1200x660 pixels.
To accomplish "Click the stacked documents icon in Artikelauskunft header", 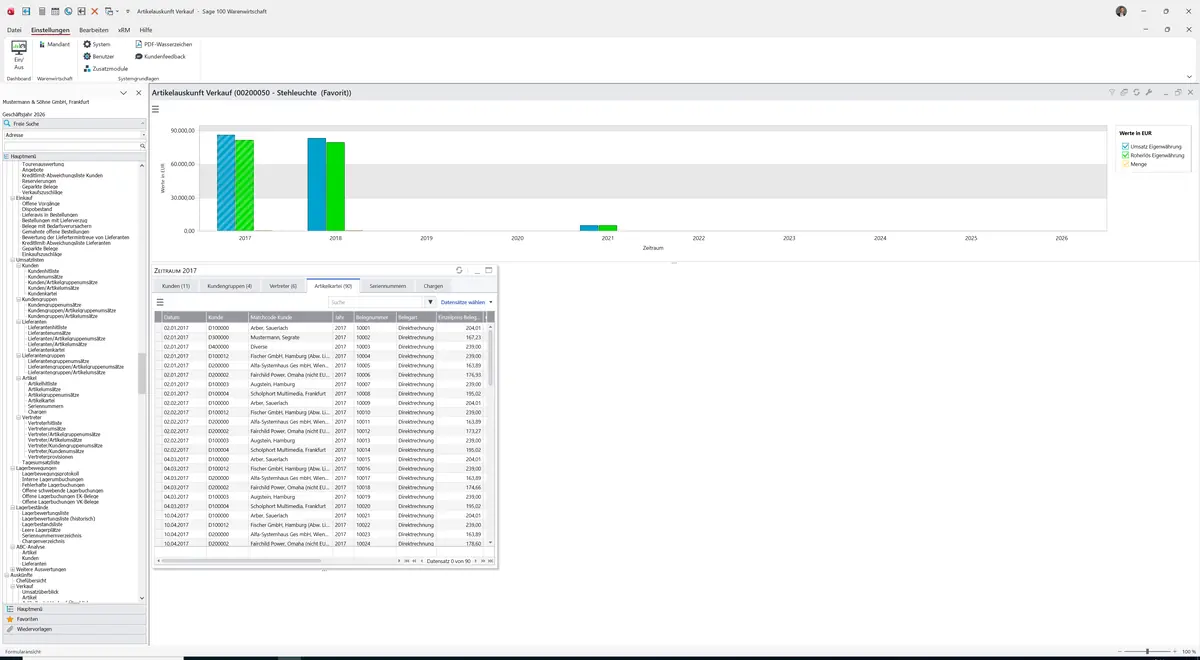I will point(1124,92).
